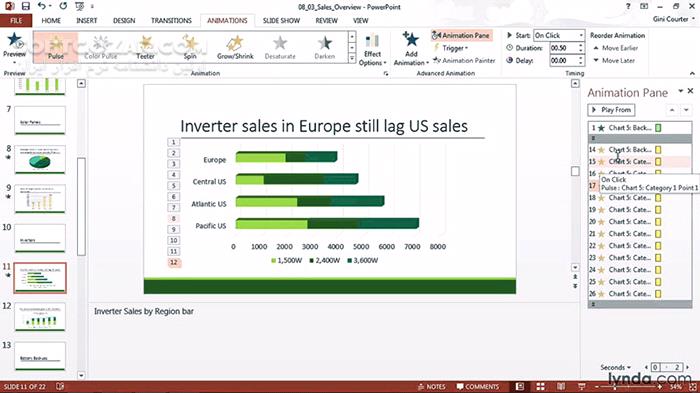Click animation tag 8 on the slide
The height and width of the screenshot is (393, 700).
[174, 219]
